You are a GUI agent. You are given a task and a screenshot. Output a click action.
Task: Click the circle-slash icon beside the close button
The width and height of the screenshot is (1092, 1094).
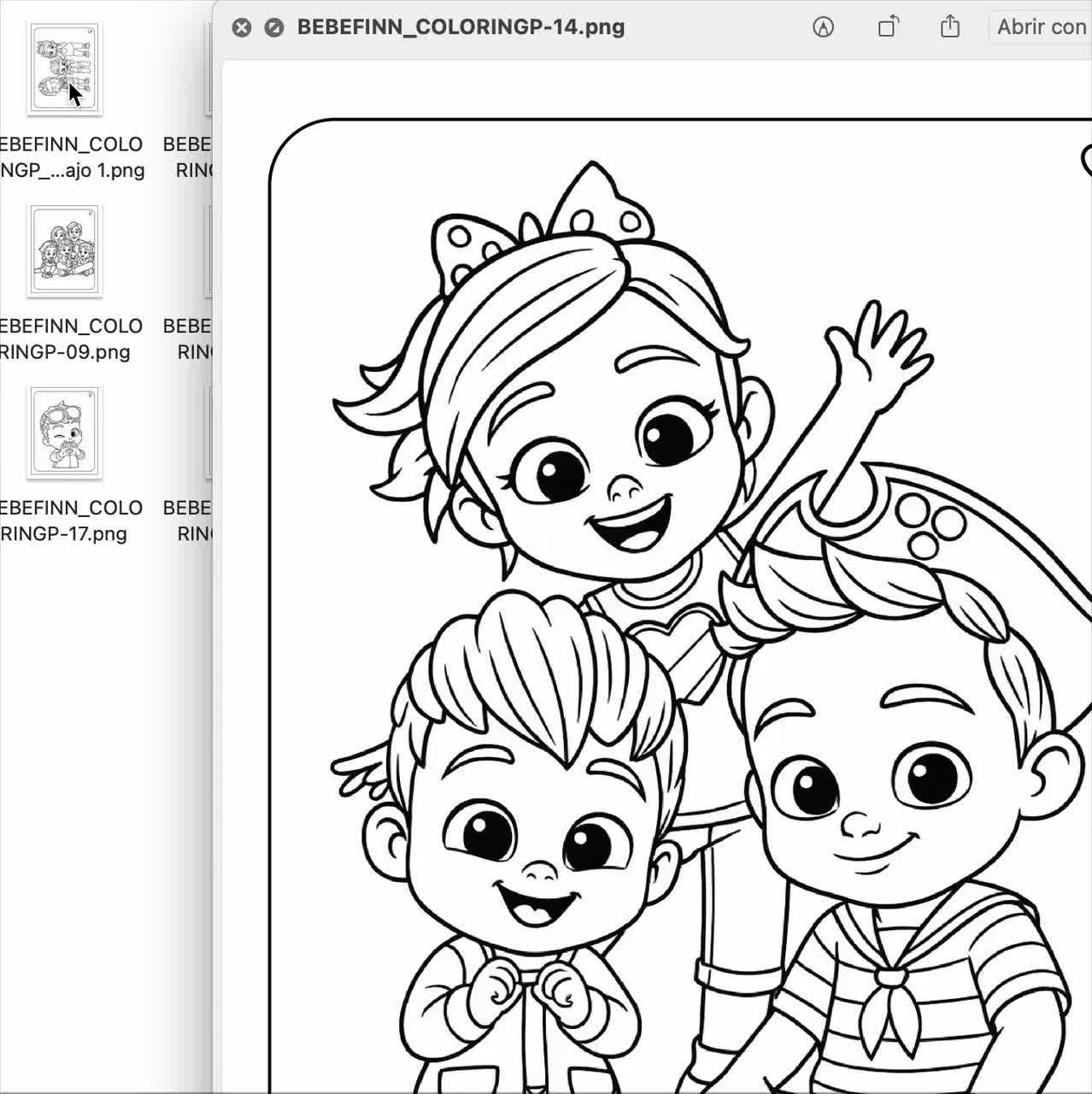pos(272,27)
